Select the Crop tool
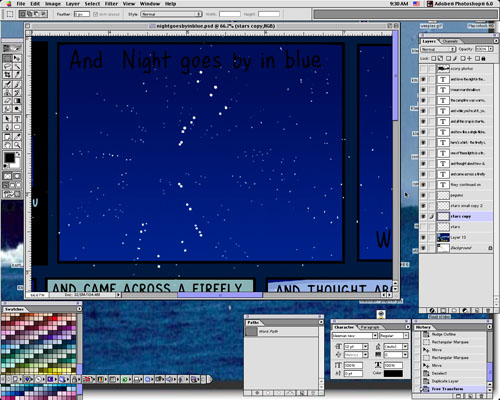Viewport: 500px width, 400px height. 7,75
